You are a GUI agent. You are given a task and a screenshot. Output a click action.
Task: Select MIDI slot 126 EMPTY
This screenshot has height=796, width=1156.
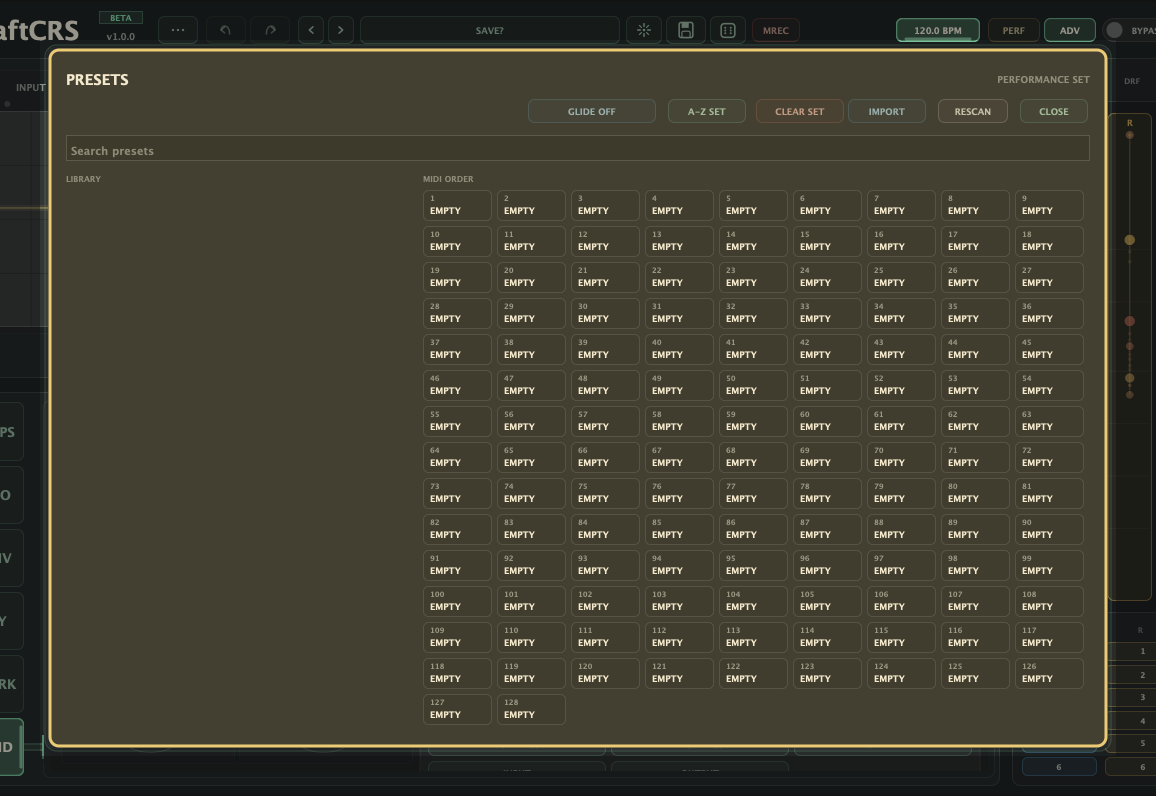pyautogui.click(x=1049, y=674)
